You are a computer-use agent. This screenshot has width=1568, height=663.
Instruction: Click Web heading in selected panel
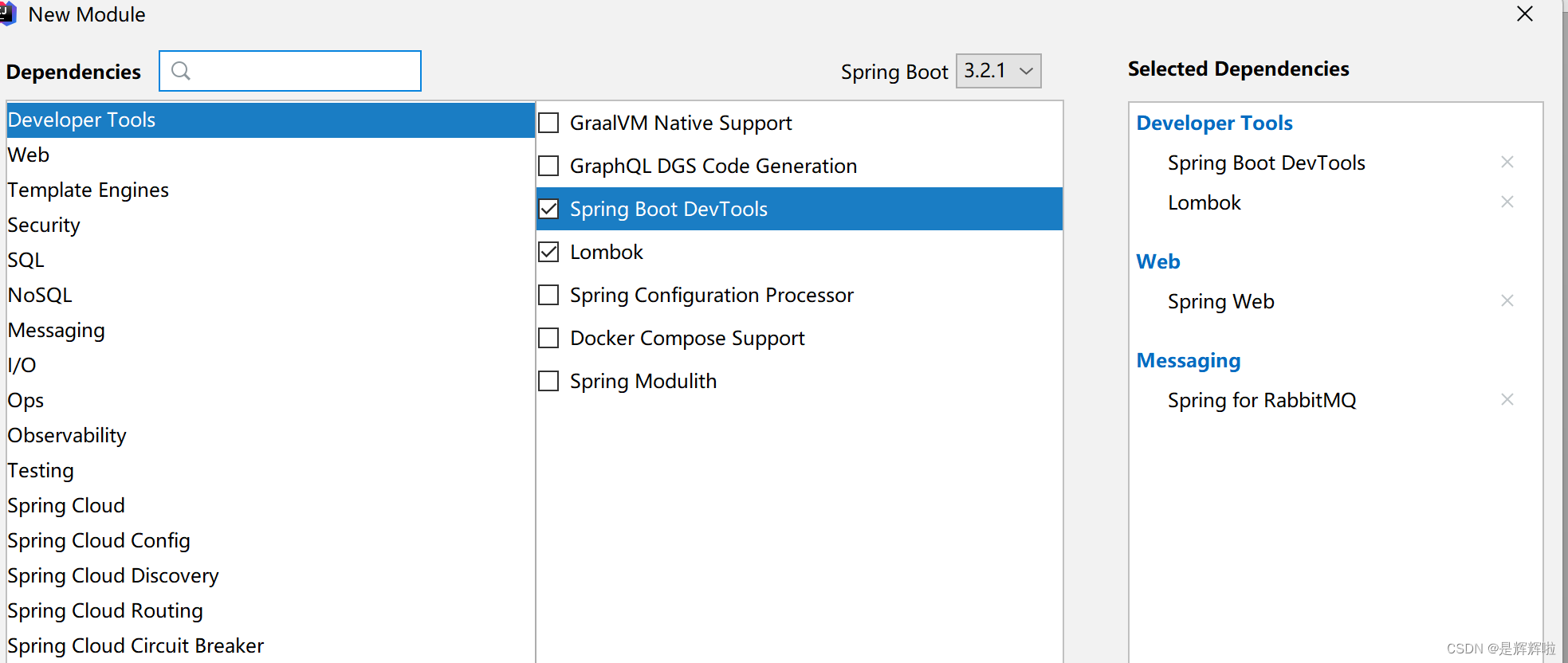(1157, 261)
